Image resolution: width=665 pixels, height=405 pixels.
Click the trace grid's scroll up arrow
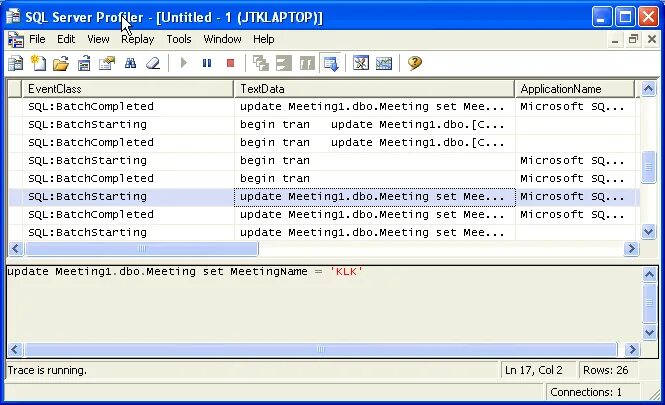(x=648, y=89)
